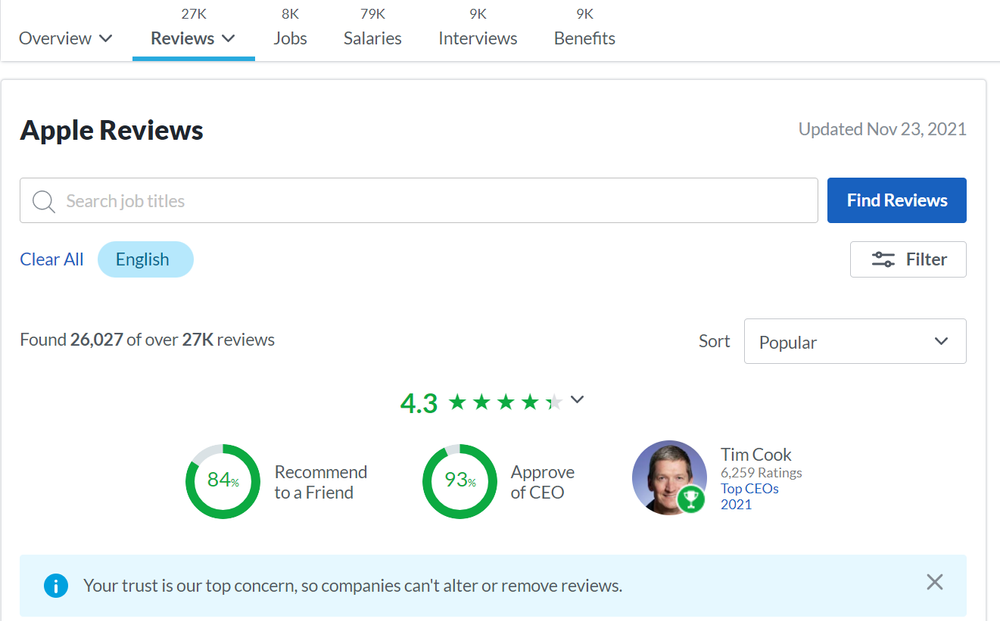The image size is (1000, 621).
Task: Click the 84% Recommend to a Friend ring
Action: 223,481
